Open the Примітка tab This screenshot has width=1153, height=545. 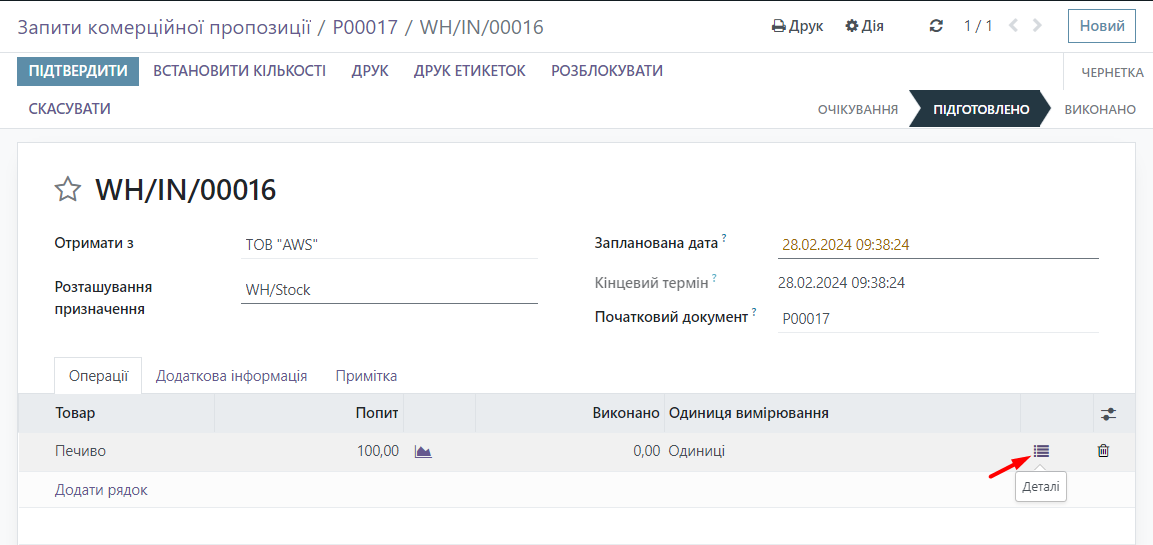tap(366, 376)
